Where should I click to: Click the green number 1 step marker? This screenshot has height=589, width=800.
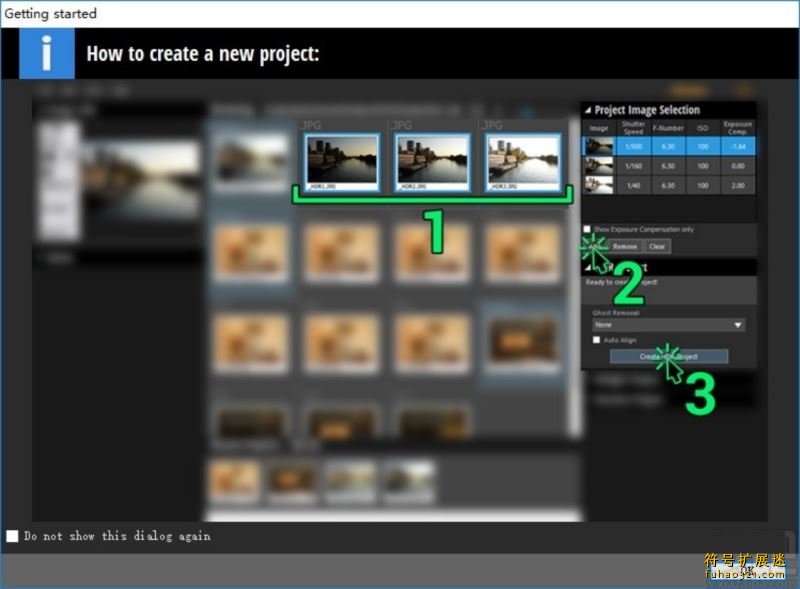(x=435, y=230)
